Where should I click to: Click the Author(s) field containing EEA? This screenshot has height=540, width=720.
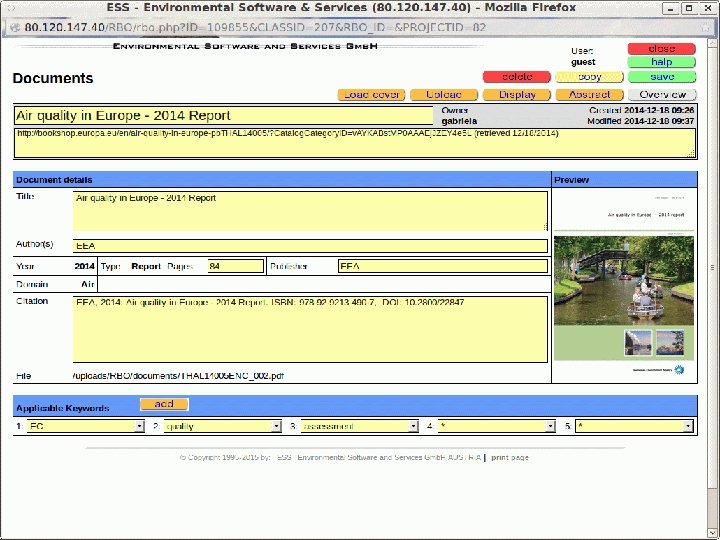pyautogui.click(x=310, y=246)
